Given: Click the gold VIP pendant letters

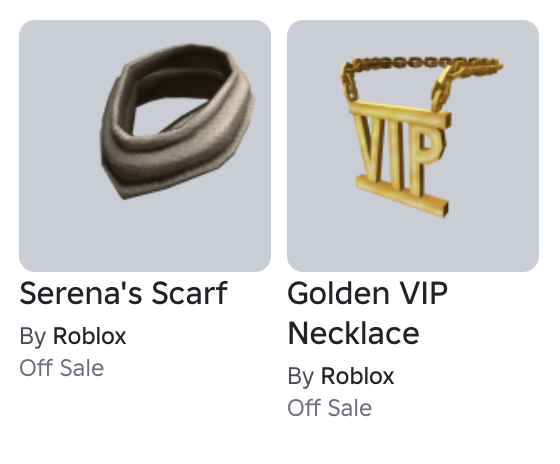Looking at the screenshot, I should coord(399,154).
